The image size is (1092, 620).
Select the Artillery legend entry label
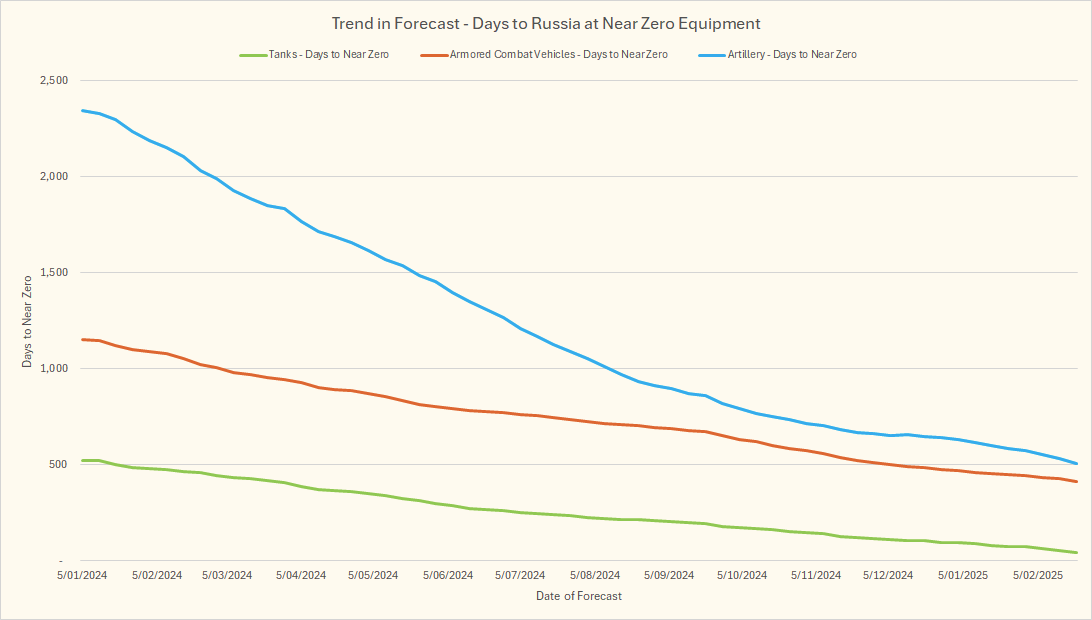click(x=787, y=55)
